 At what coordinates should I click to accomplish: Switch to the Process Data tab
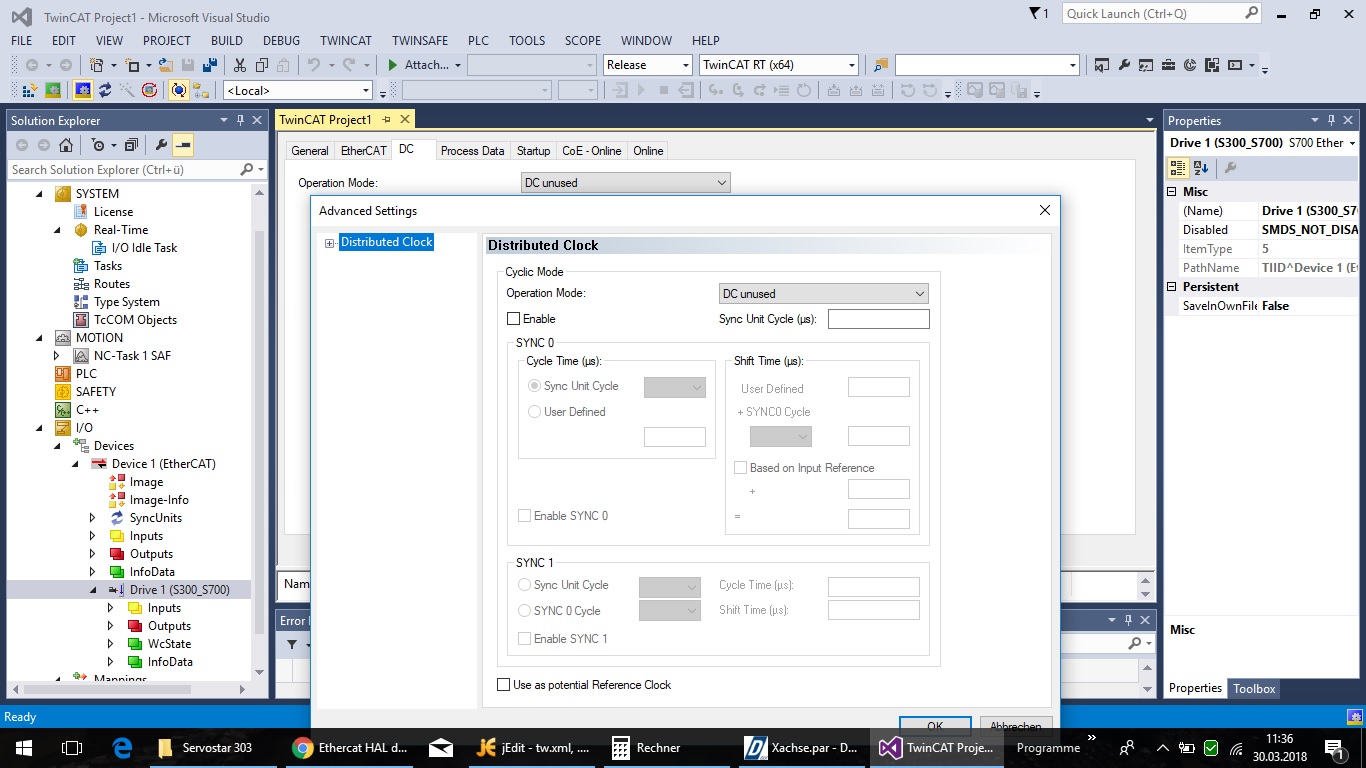click(472, 151)
